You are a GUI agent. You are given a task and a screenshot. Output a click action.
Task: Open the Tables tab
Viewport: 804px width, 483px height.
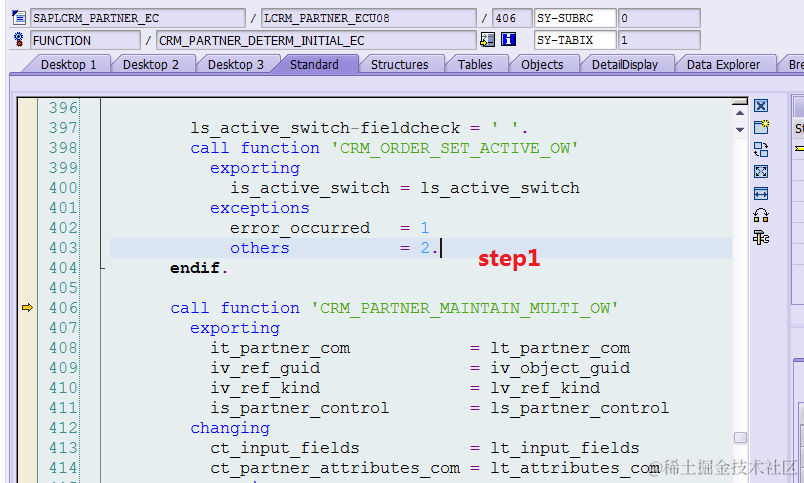pos(475,65)
